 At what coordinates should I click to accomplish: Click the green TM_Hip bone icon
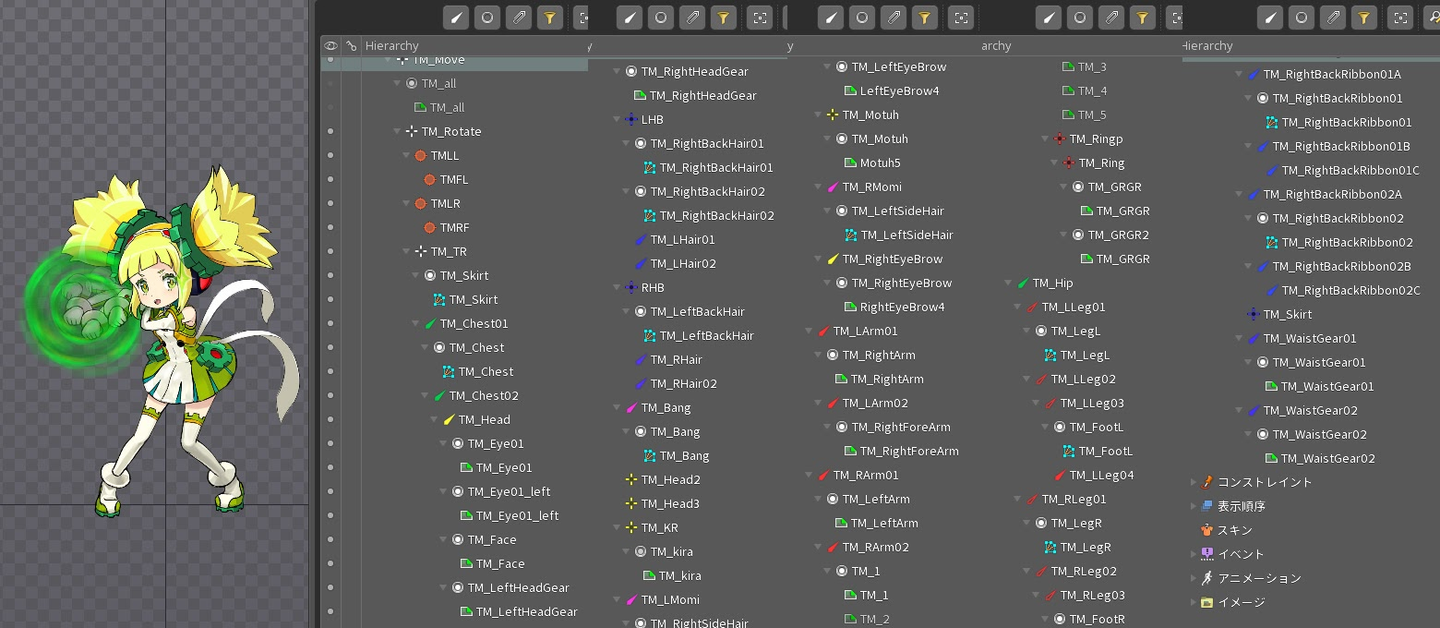coord(1022,283)
